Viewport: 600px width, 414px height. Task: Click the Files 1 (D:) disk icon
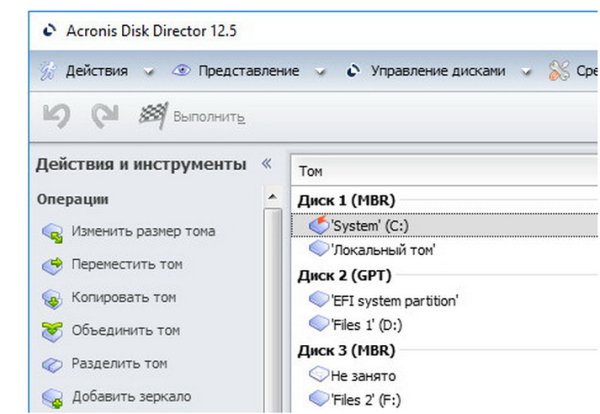click(319, 324)
